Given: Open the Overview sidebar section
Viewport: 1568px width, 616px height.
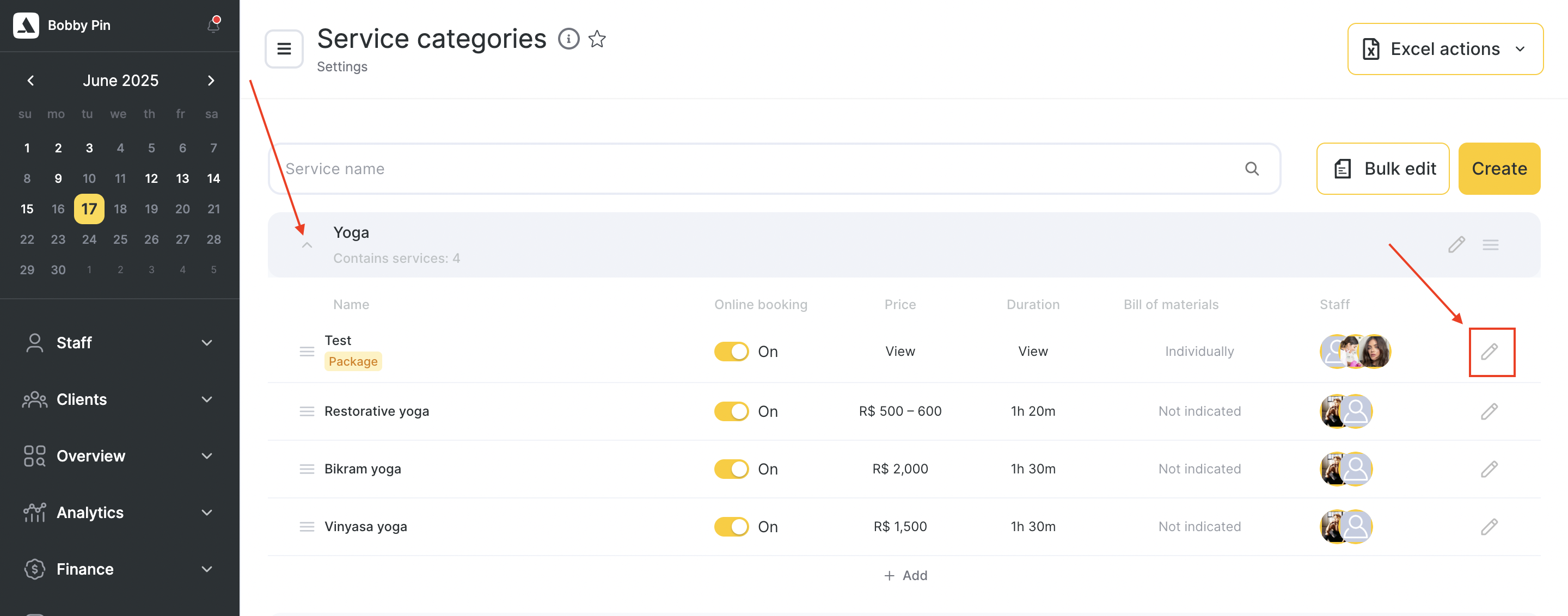Looking at the screenshot, I should pos(119,455).
